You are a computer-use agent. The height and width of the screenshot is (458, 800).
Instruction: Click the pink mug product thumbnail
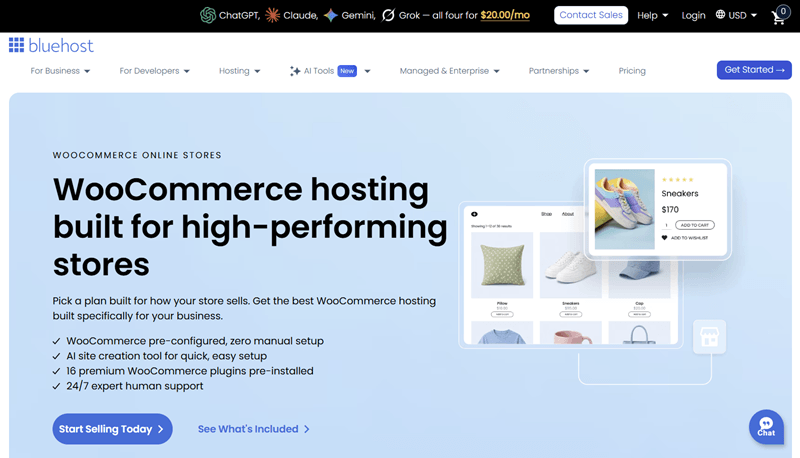pyautogui.click(x=570, y=333)
